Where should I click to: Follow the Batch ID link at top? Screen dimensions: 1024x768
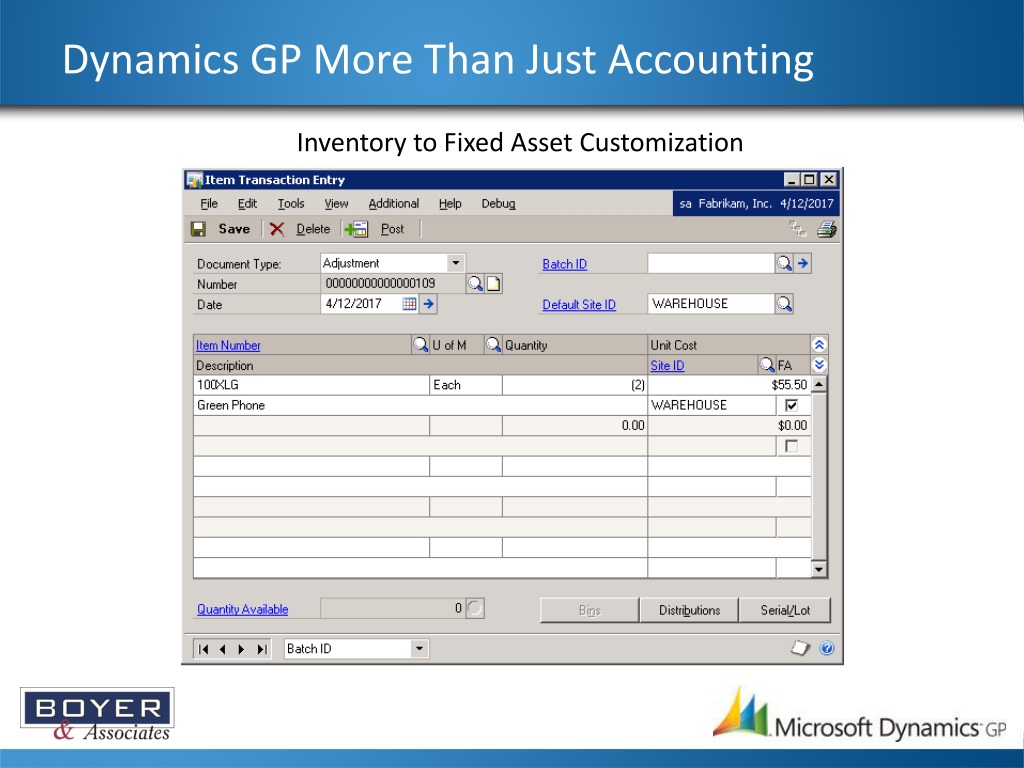pos(564,264)
